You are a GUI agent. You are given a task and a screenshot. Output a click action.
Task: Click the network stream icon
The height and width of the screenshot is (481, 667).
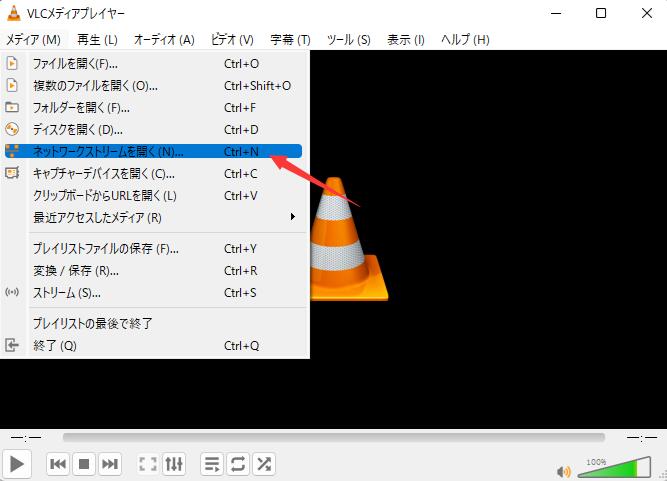pos(12,151)
